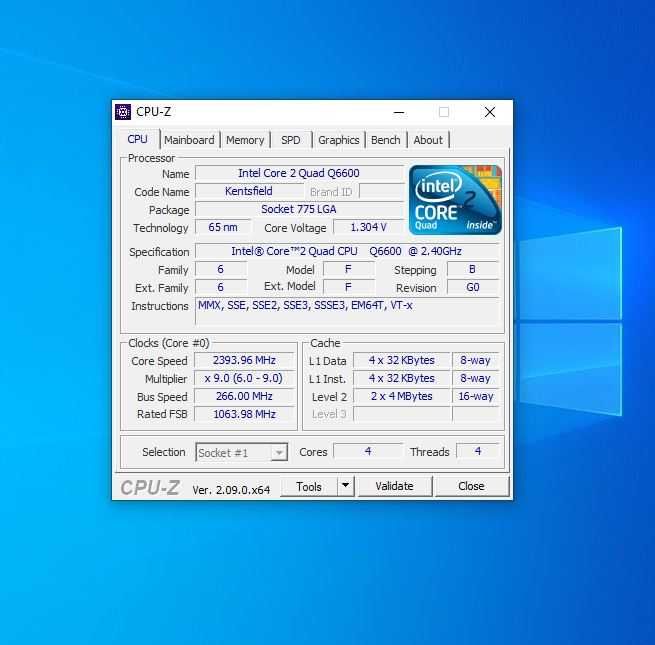Click the Specification field showing Q6600 @ 2.40GHz
This screenshot has width=655, height=645.
click(347, 251)
